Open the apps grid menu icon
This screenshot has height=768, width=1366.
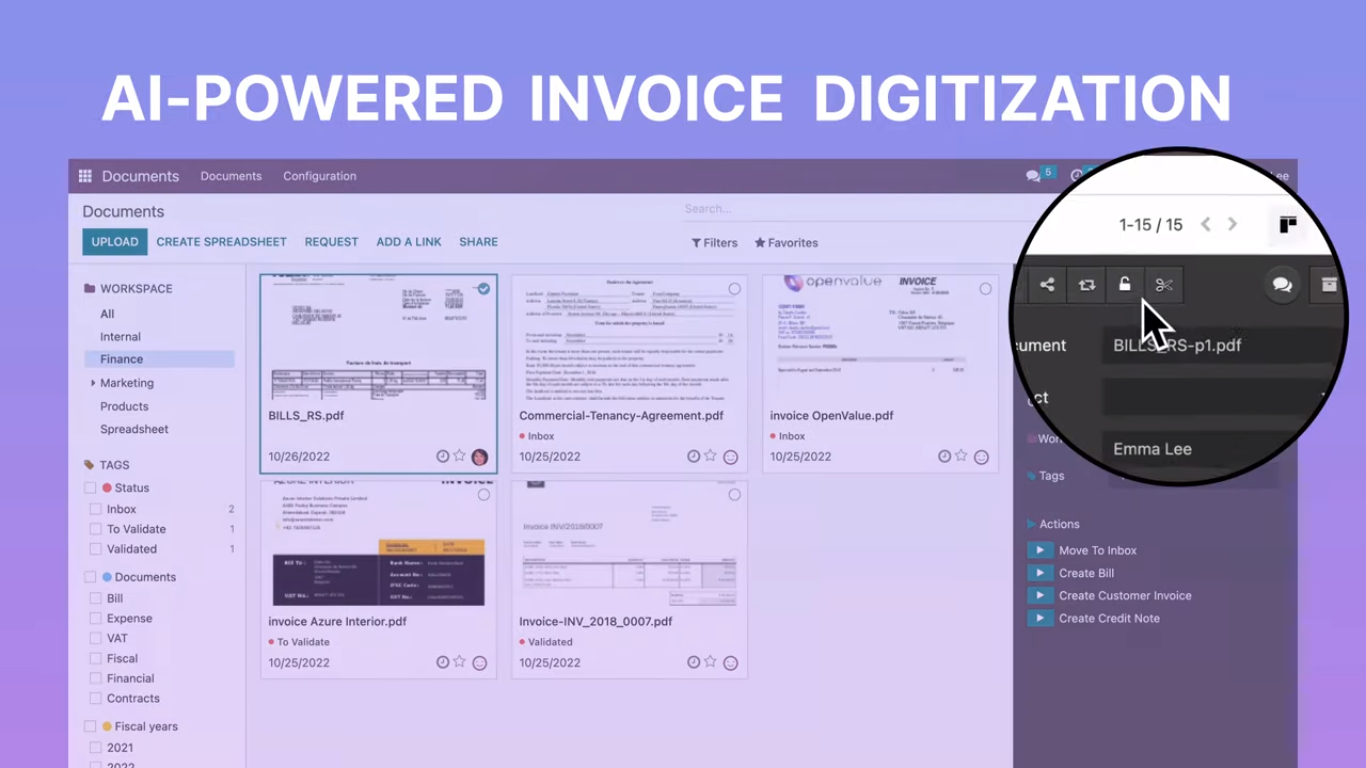click(x=85, y=176)
